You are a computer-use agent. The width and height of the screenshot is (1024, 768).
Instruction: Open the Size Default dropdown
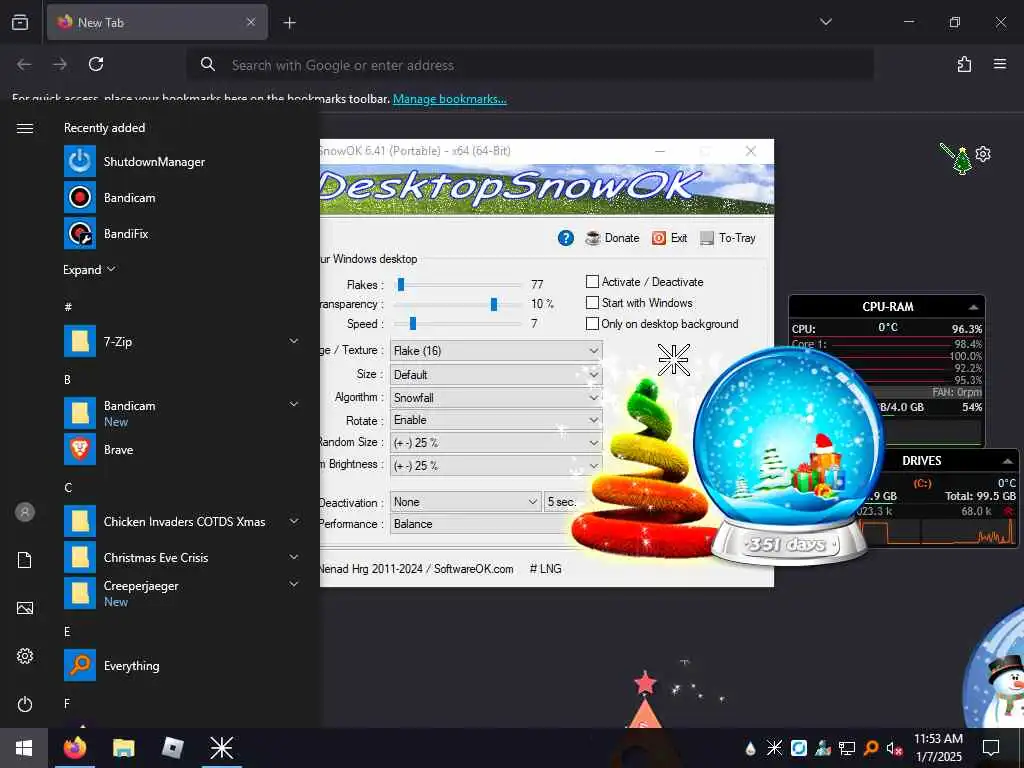[496, 375]
